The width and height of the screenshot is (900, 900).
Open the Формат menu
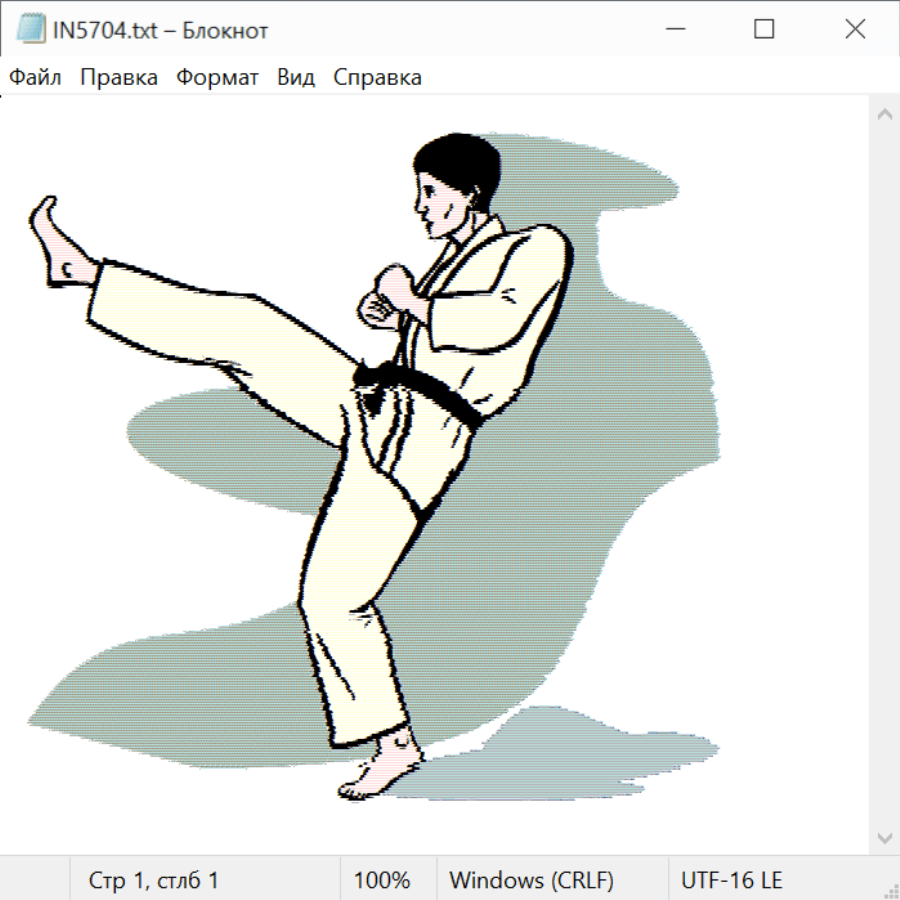(217, 78)
